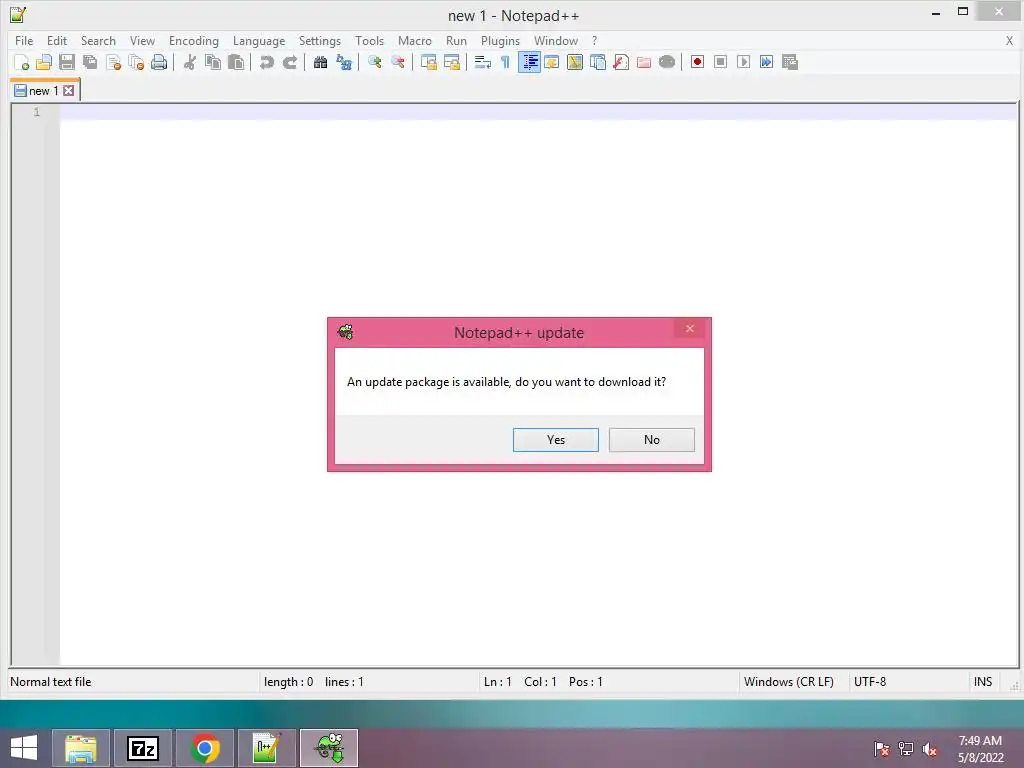The image size is (1024, 768).
Task: Click the Save recorded macro icon
Action: [790, 62]
